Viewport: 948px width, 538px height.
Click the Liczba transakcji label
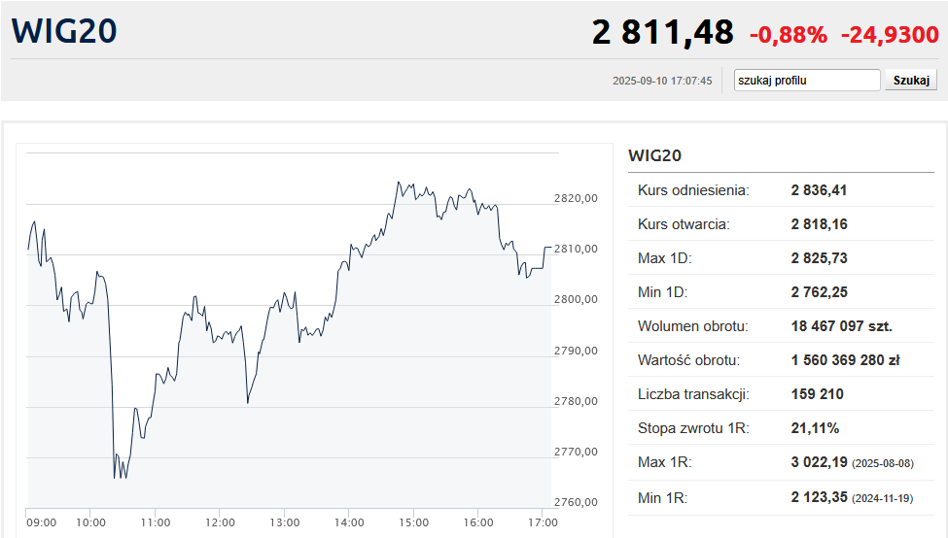tap(693, 394)
